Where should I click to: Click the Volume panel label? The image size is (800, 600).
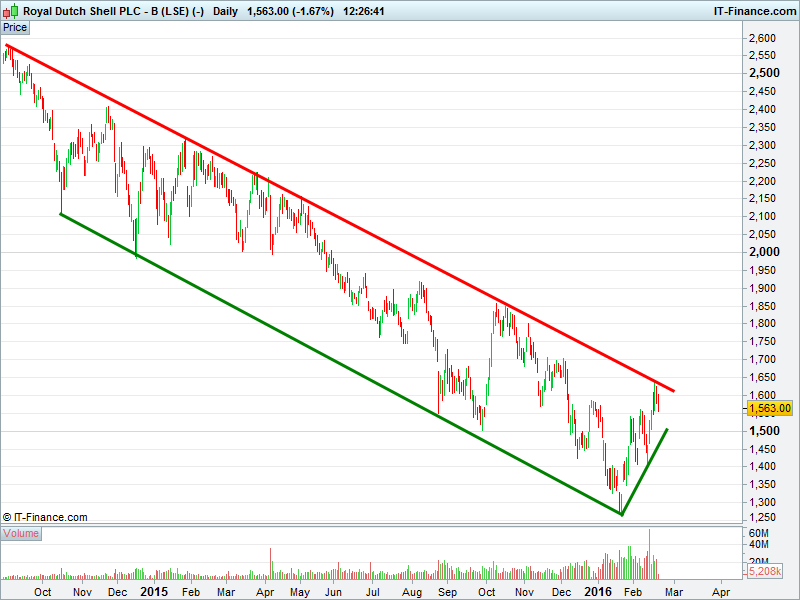click(x=21, y=533)
